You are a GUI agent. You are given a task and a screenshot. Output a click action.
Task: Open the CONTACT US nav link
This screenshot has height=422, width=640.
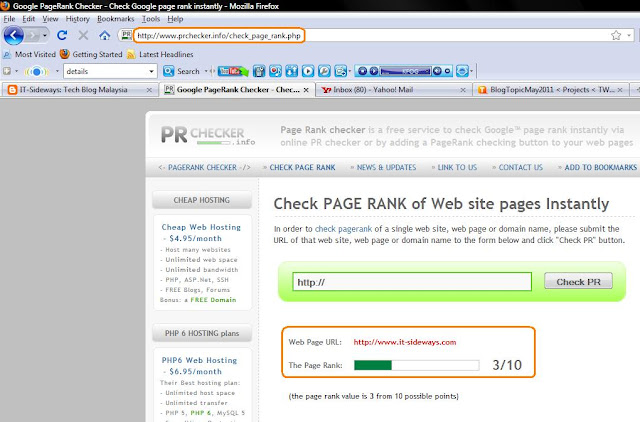pyautogui.click(x=520, y=167)
